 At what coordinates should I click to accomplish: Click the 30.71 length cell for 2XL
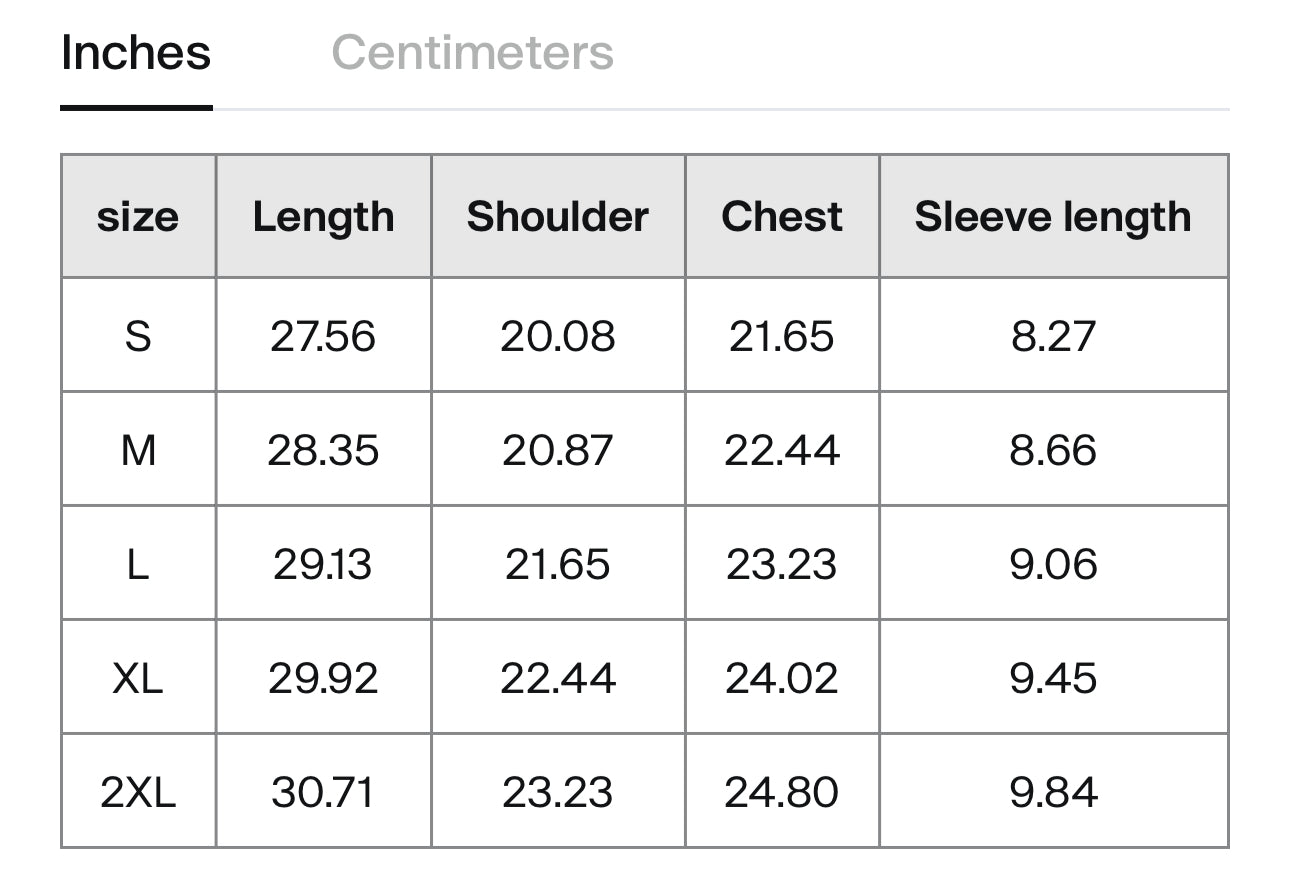[x=323, y=792]
